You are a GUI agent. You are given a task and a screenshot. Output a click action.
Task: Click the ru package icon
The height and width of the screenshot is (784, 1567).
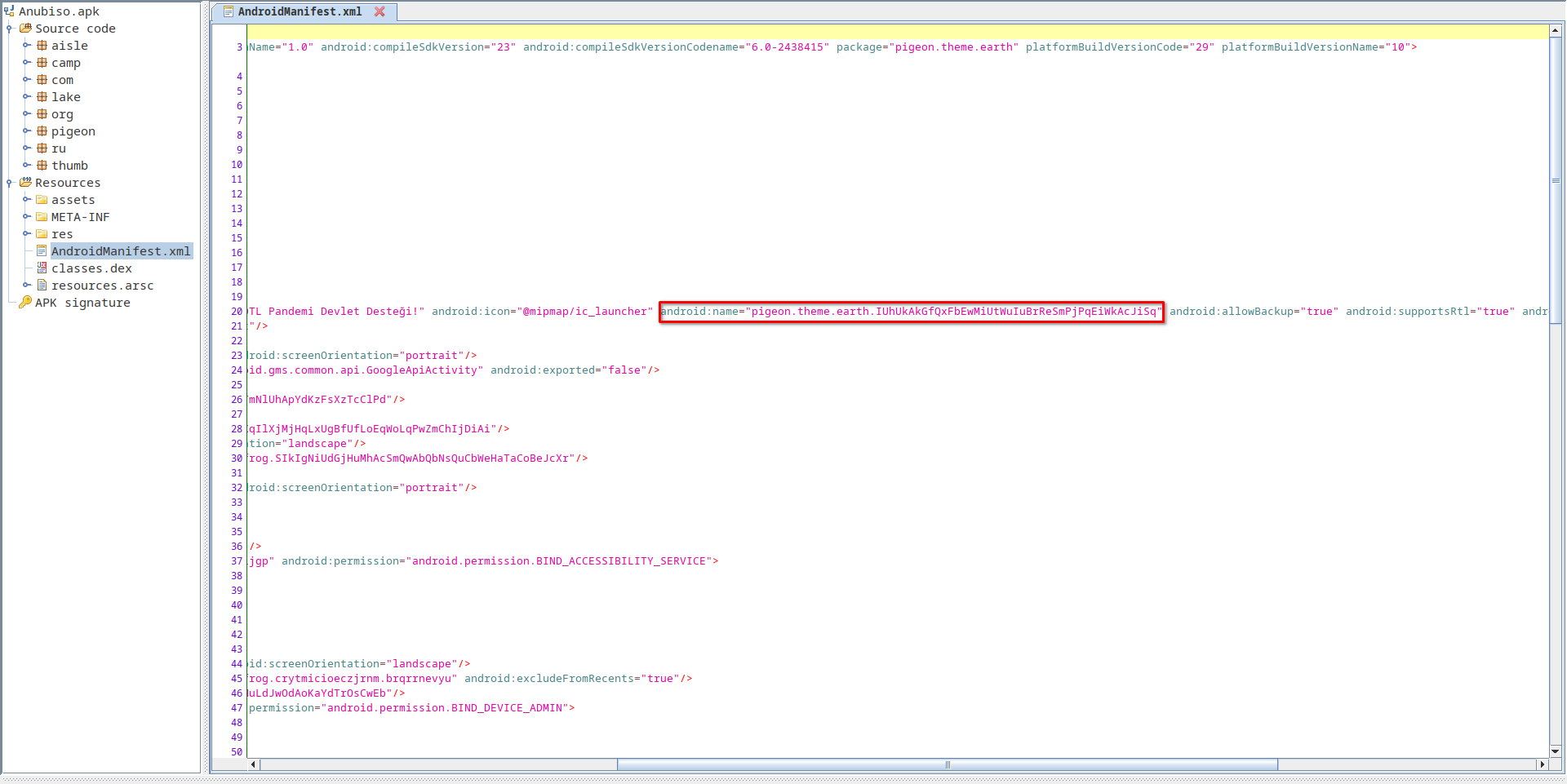pyautogui.click(x=42, y=148)
